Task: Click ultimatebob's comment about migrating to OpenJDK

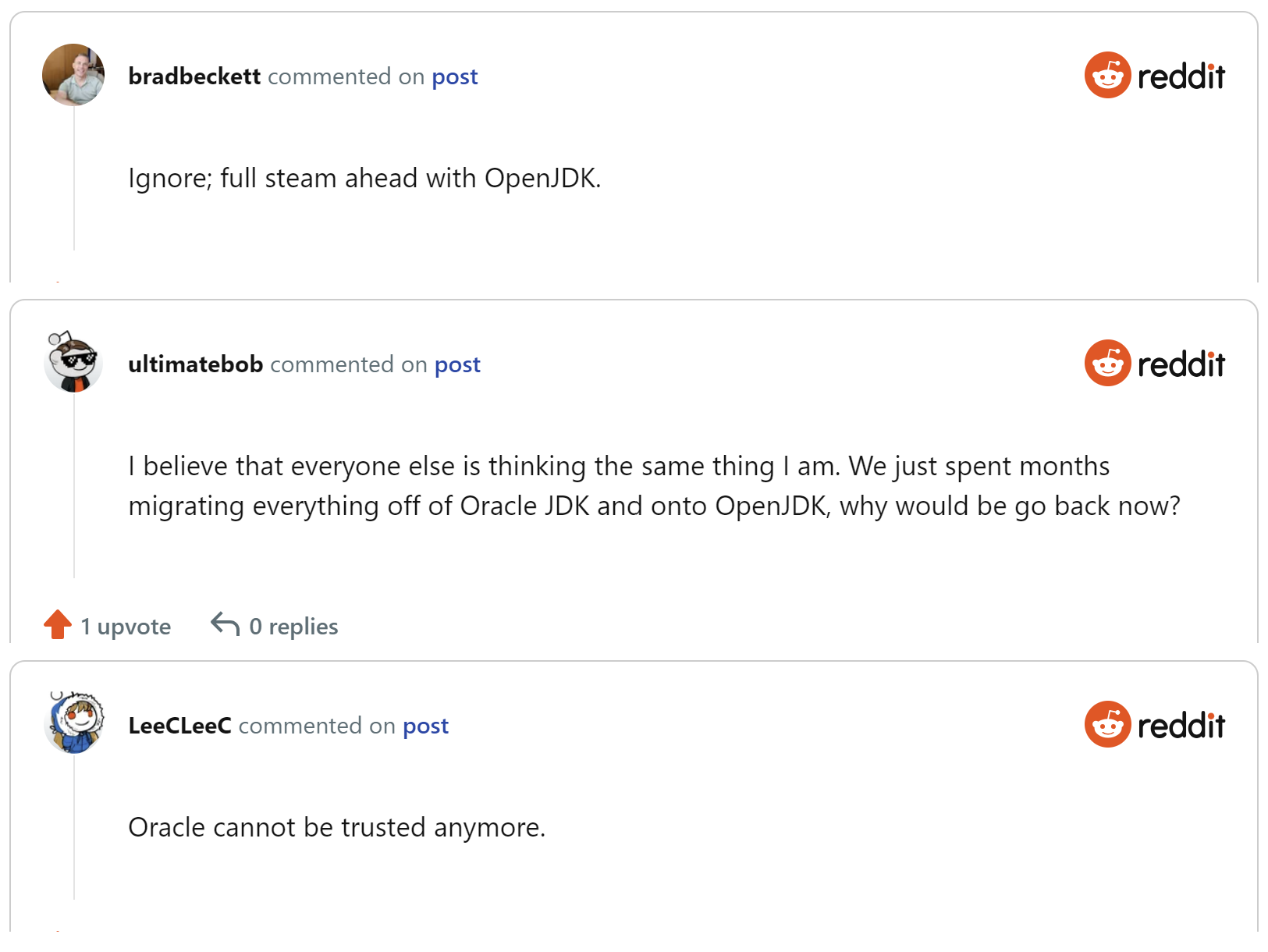Action: [x=654, y=485]
